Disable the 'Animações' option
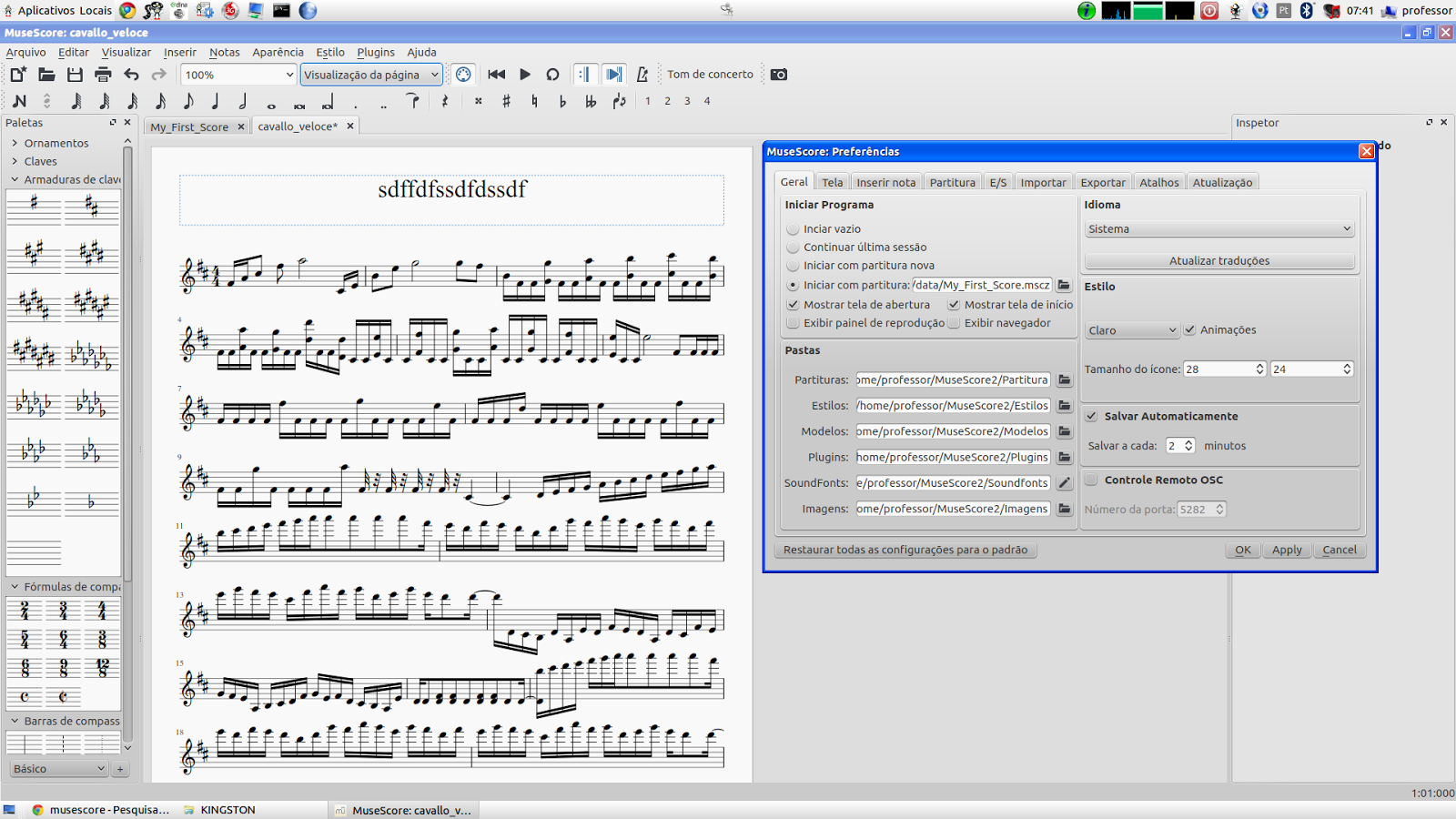This screenshot has width=1456, height=819. click(1189, 329)
